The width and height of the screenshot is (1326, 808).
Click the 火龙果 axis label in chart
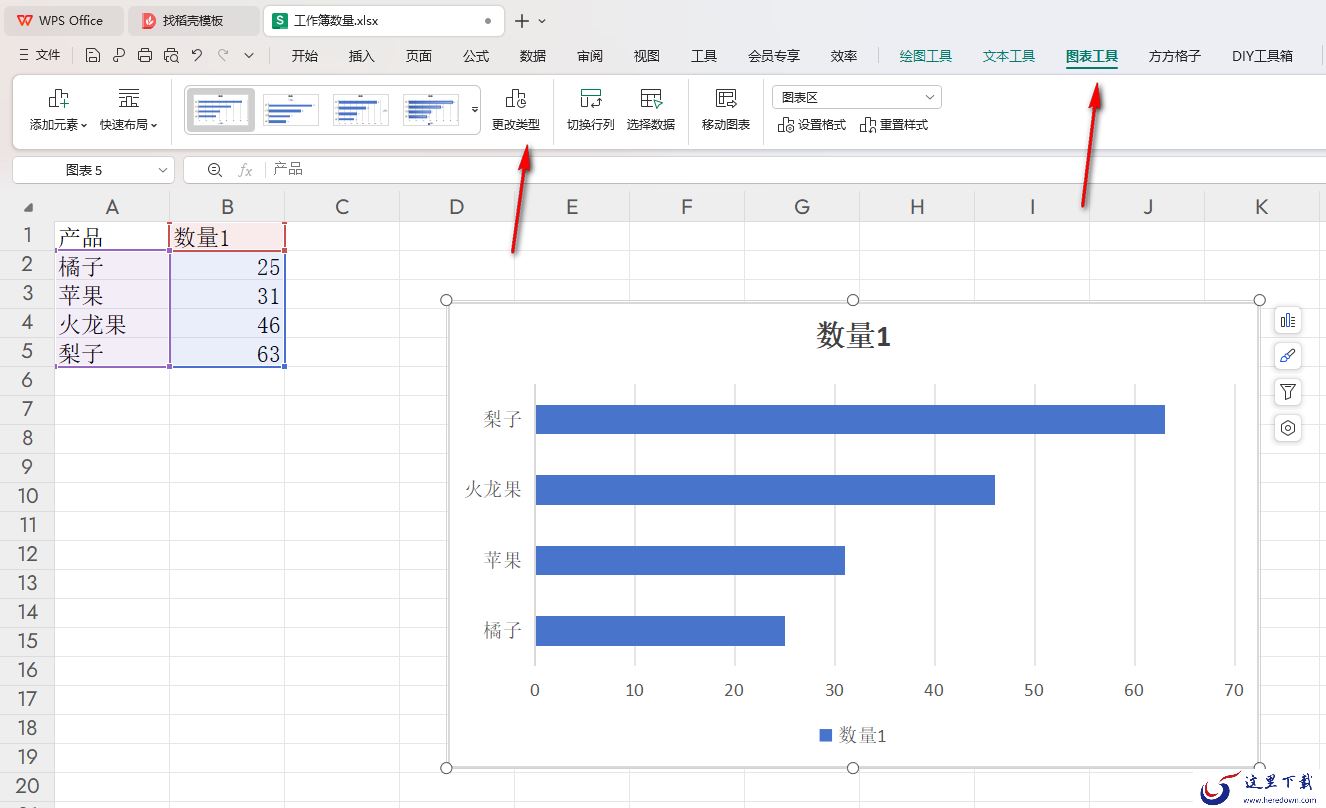[493, 490]
